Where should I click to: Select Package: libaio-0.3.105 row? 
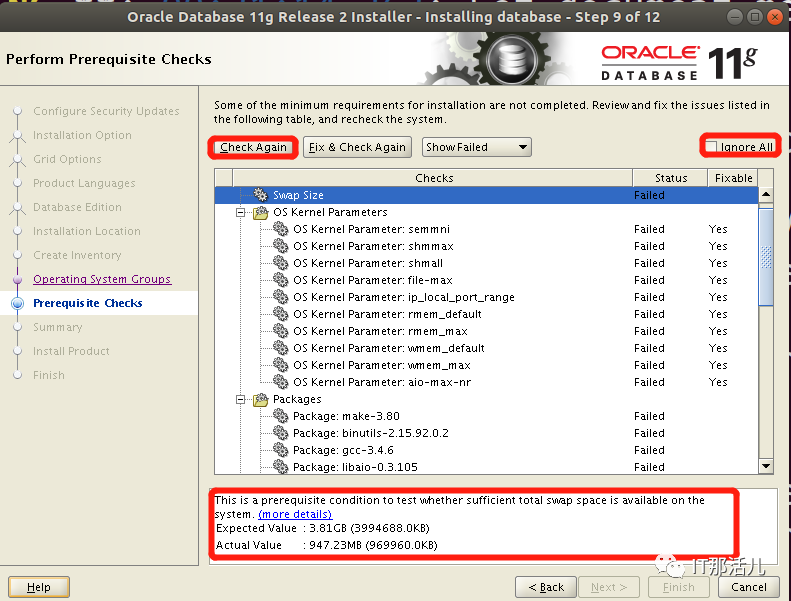tap(486, 467)
